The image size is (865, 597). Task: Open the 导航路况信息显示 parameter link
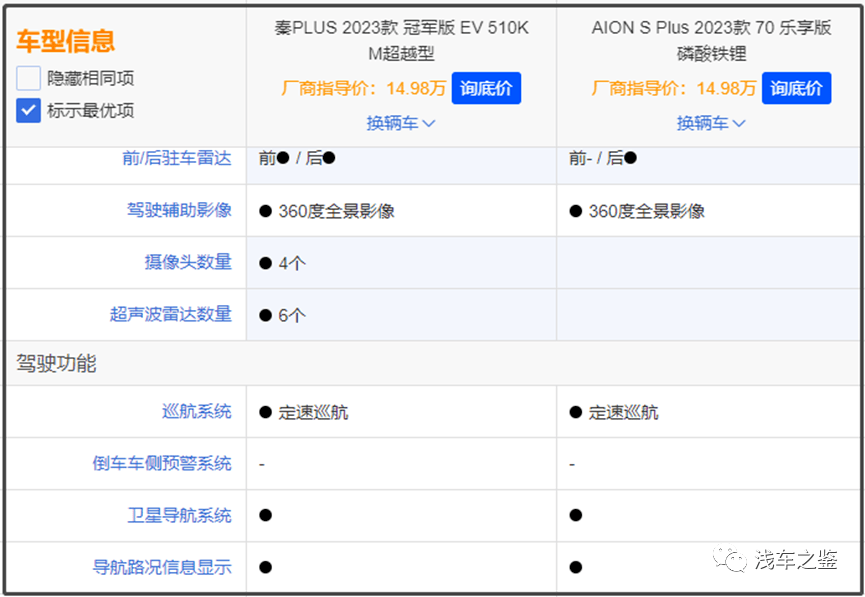tap(162, 567)
